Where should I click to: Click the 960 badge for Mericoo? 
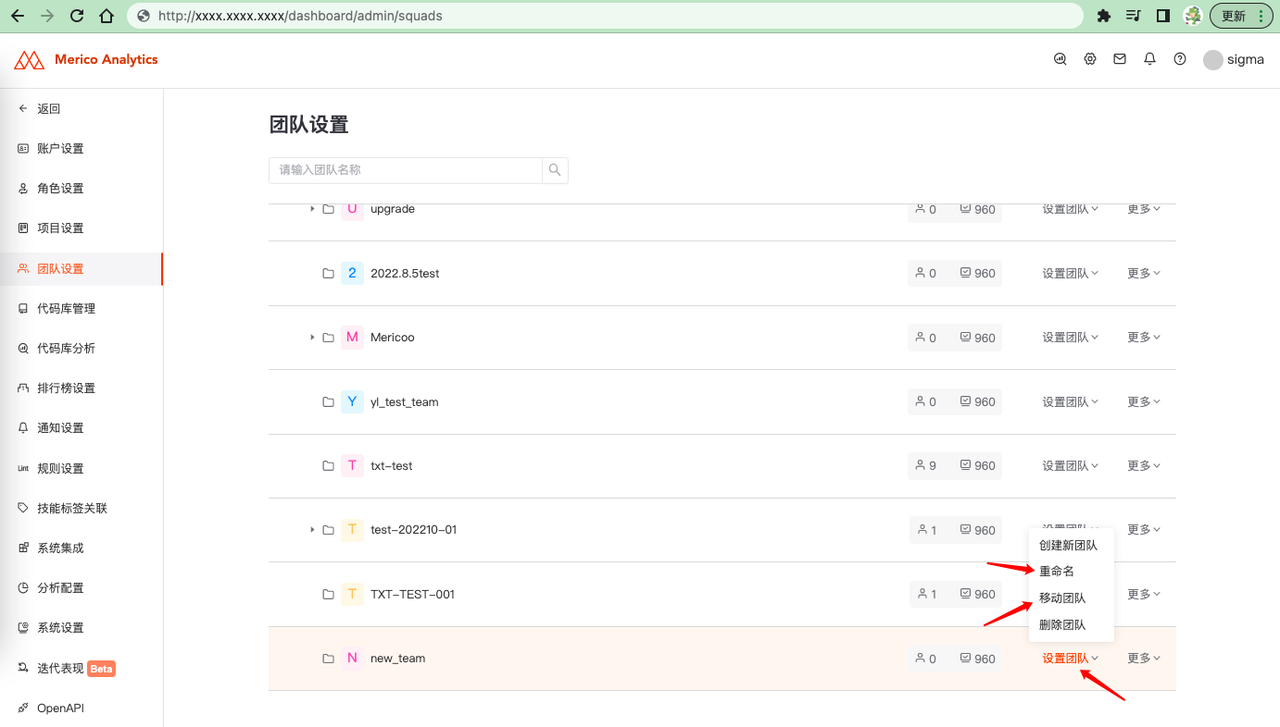(977, 337)
